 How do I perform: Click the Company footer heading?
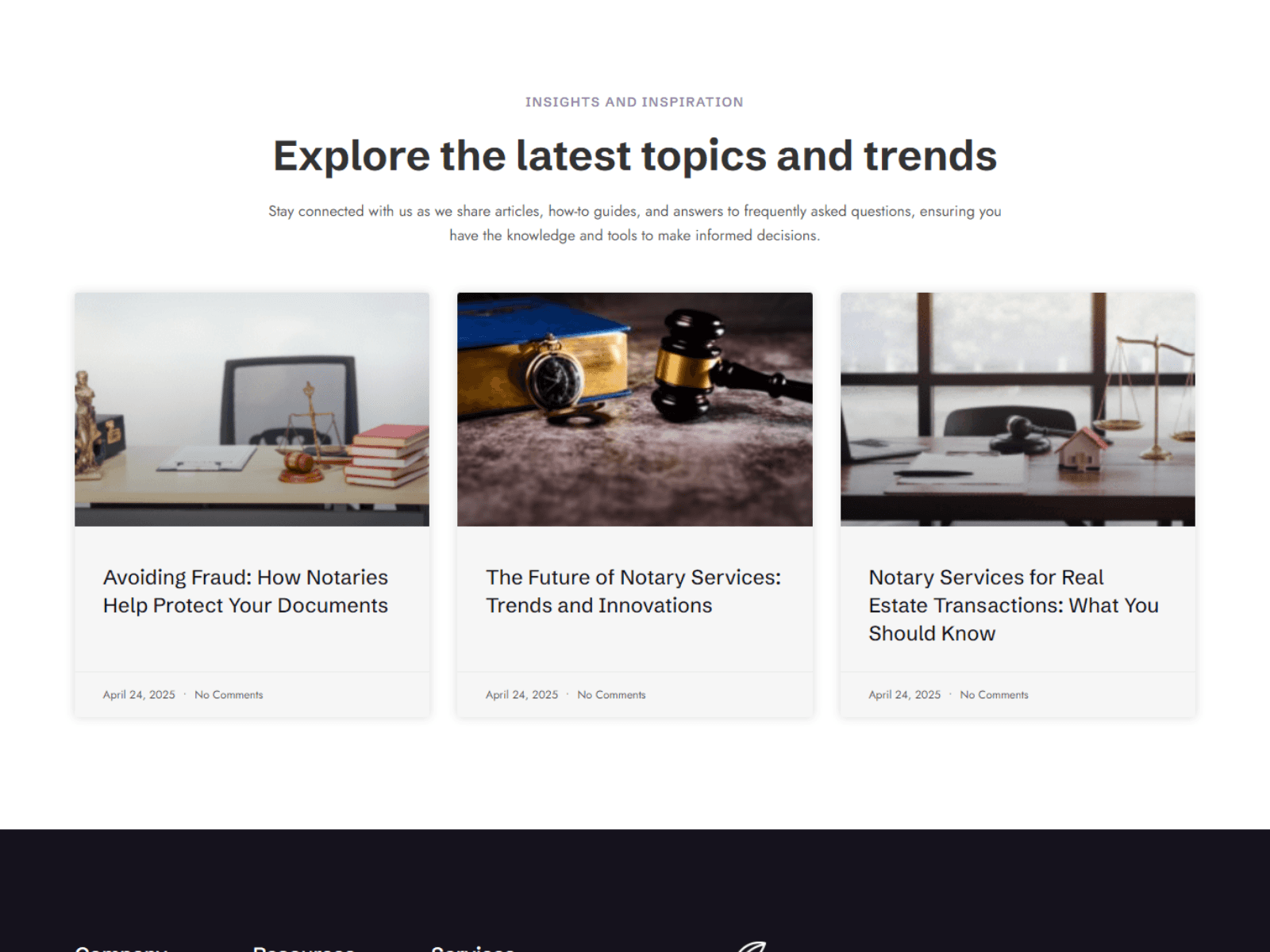coord(121,948)
